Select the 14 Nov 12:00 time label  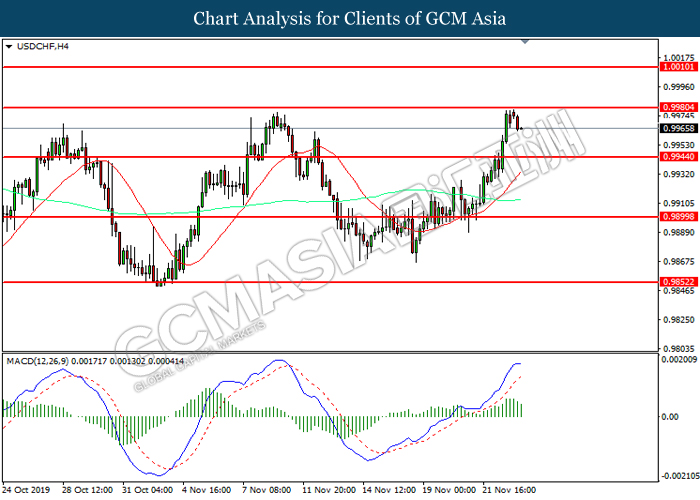390,491
